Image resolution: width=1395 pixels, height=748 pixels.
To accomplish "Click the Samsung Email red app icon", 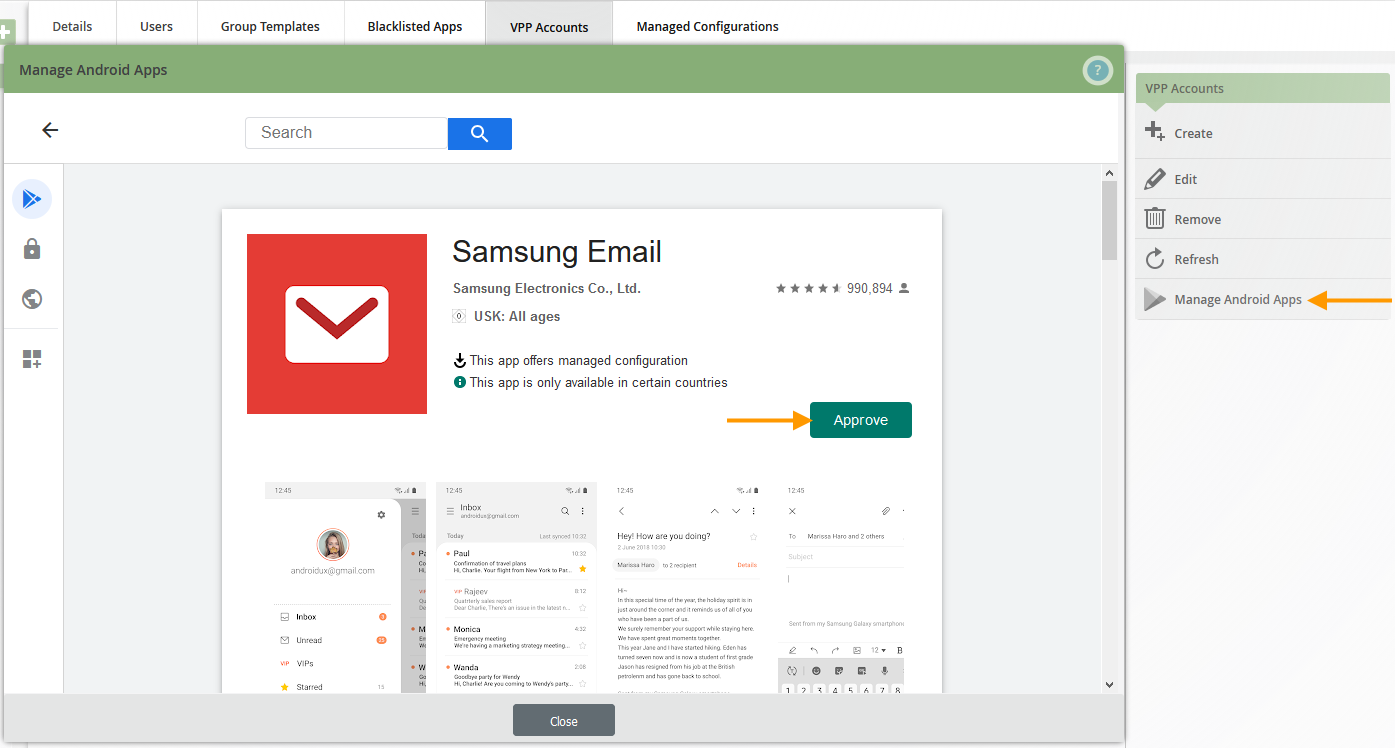I will point(337,324).
